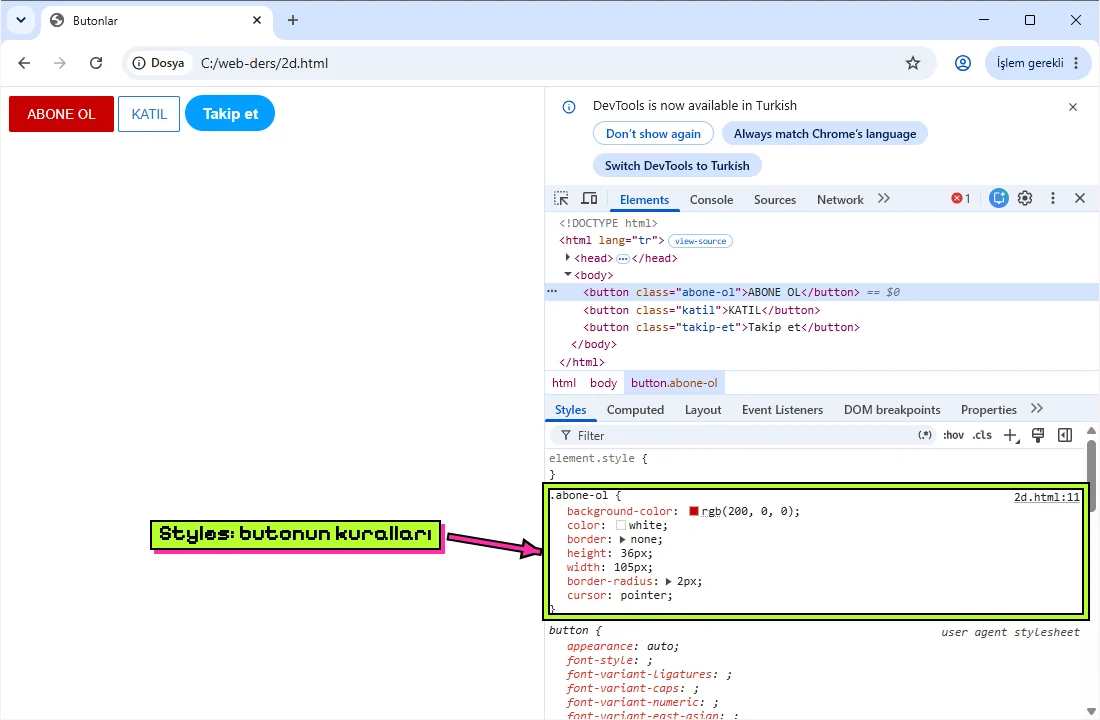The image size is (1100, 720).
Task: Add a new style rule plus icon
Action: pos(1011,436)
